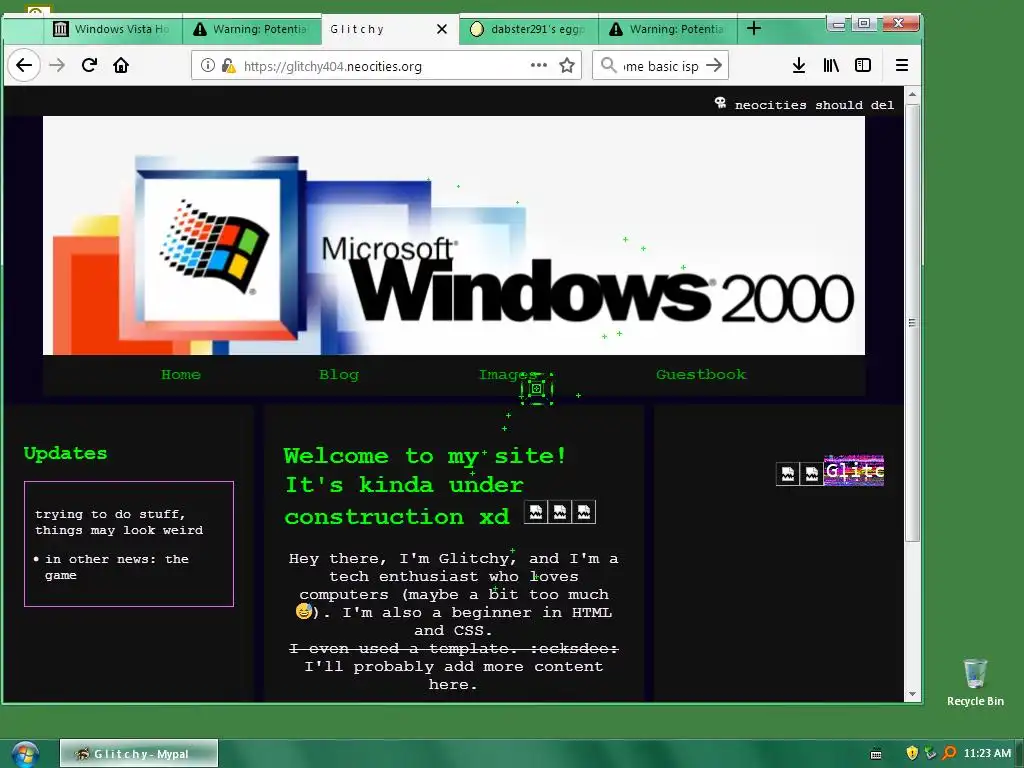Go back to the previous page
Screen dimensions: 1024x768
[x=24, y=65]
